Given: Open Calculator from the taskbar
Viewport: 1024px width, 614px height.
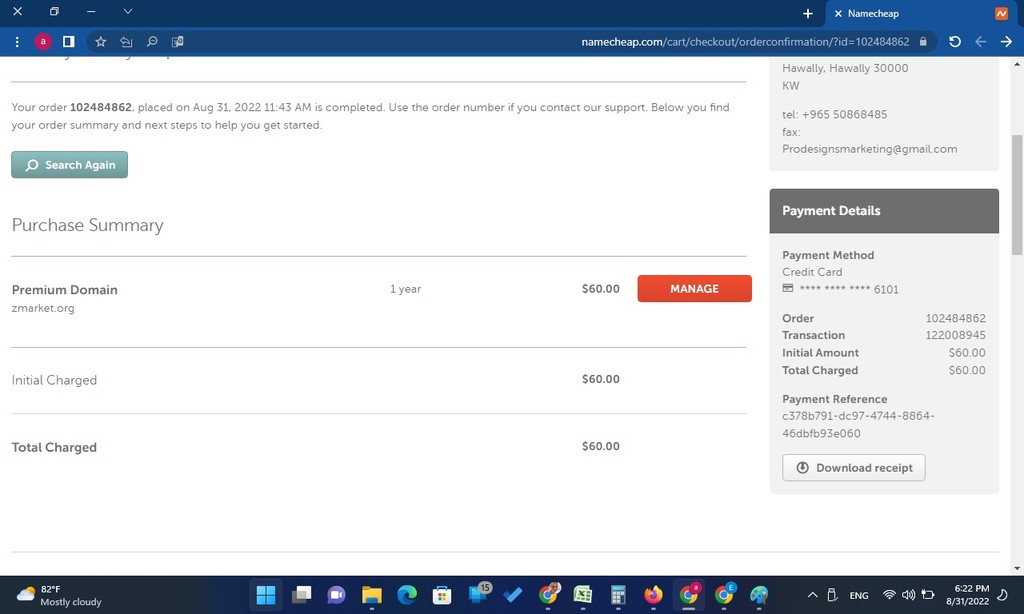Looking at the screenshot, I should tap(618, 595).
